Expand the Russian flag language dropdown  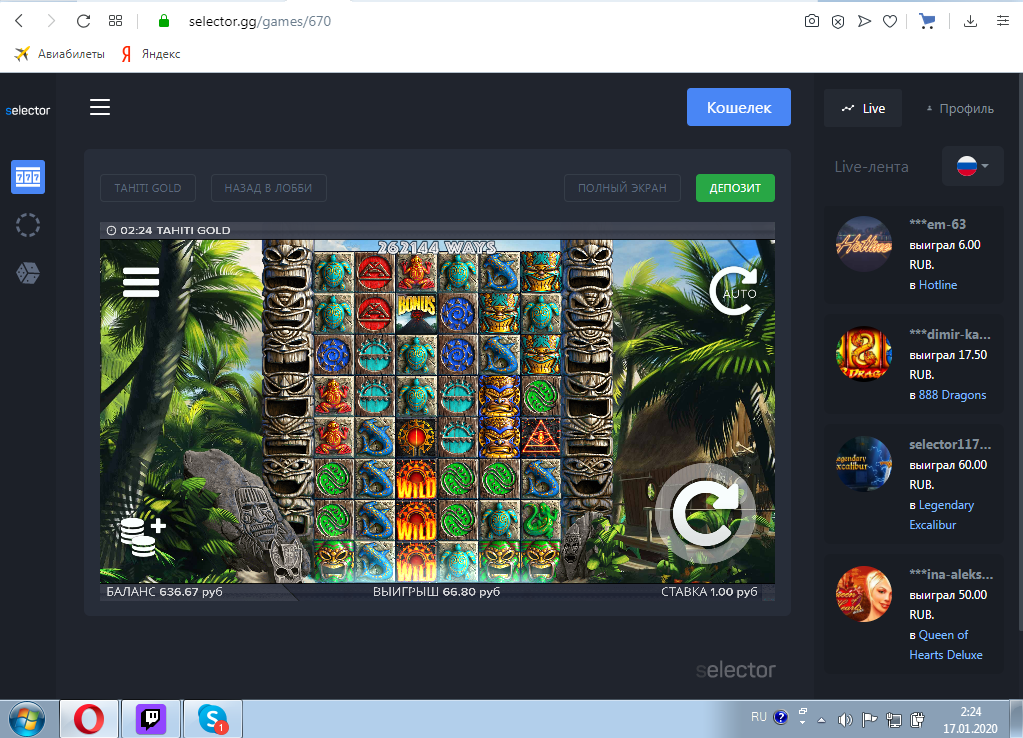(972, 166)
